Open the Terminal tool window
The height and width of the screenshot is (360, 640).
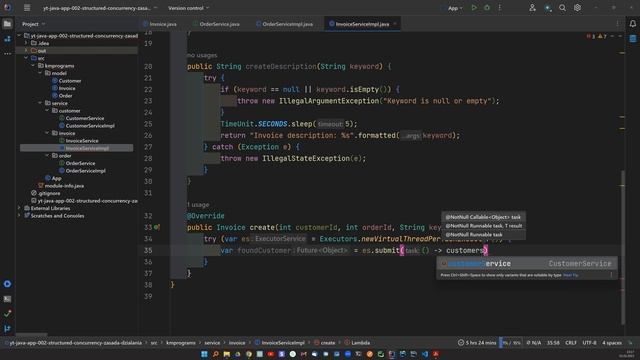click(x=7, y=299)
